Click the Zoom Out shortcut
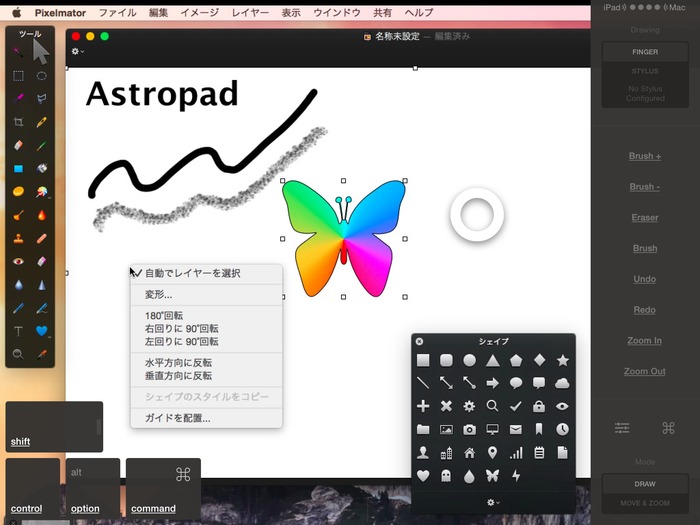The height and width of the screenshot is (525, 700). [x=645, y=371]
